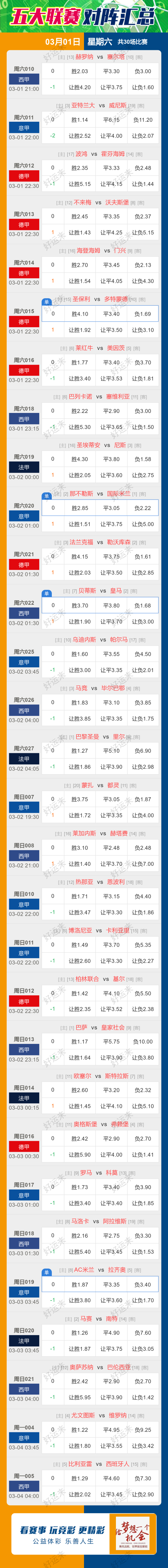Click the 单 badge on 贝蒂斯 vs 皇马
168x1568 pixels.
46,594
